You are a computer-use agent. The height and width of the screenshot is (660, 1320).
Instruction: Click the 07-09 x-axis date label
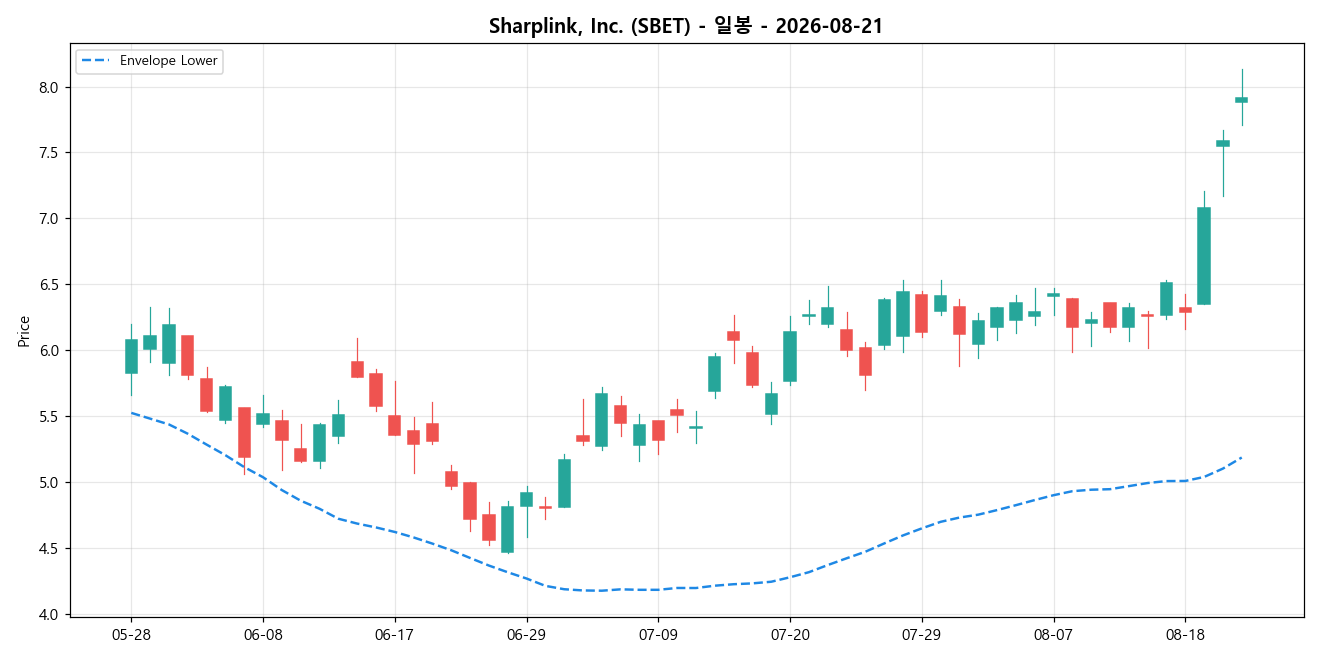(658, 634)
